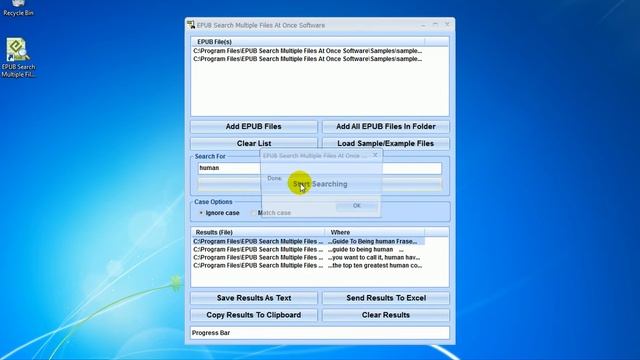640x360 pixels.
Task: Click the EPUB File(s) column header
Action: [308, 42]
